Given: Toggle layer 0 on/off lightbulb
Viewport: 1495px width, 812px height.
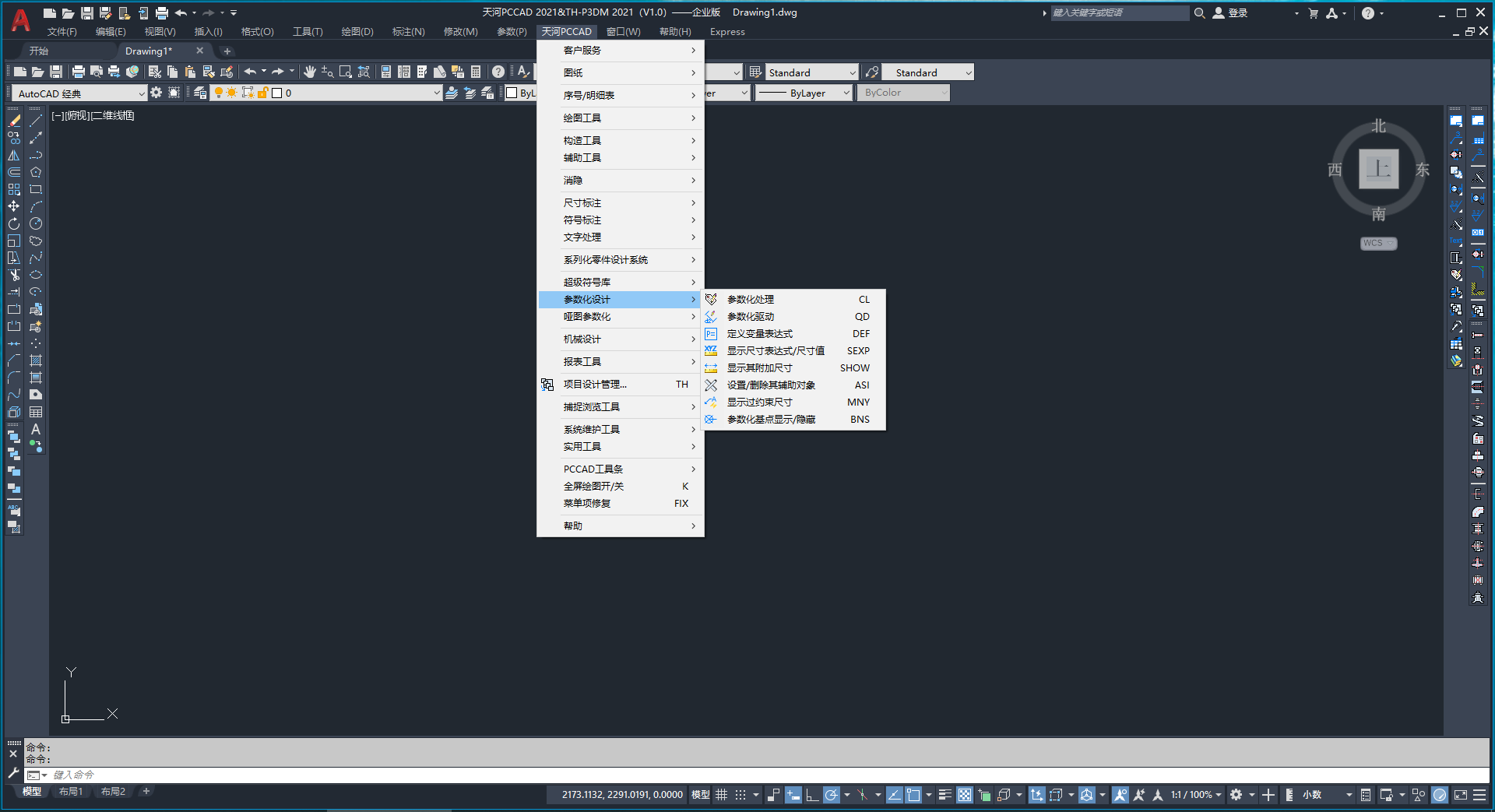Looking at the screenshot, I should pyautogui.click(x=219, y=93).
